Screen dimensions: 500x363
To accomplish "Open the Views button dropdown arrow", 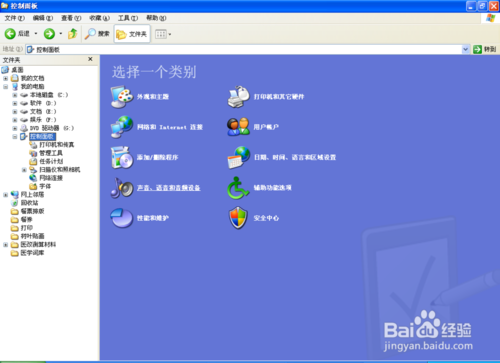I will [169, 34].
